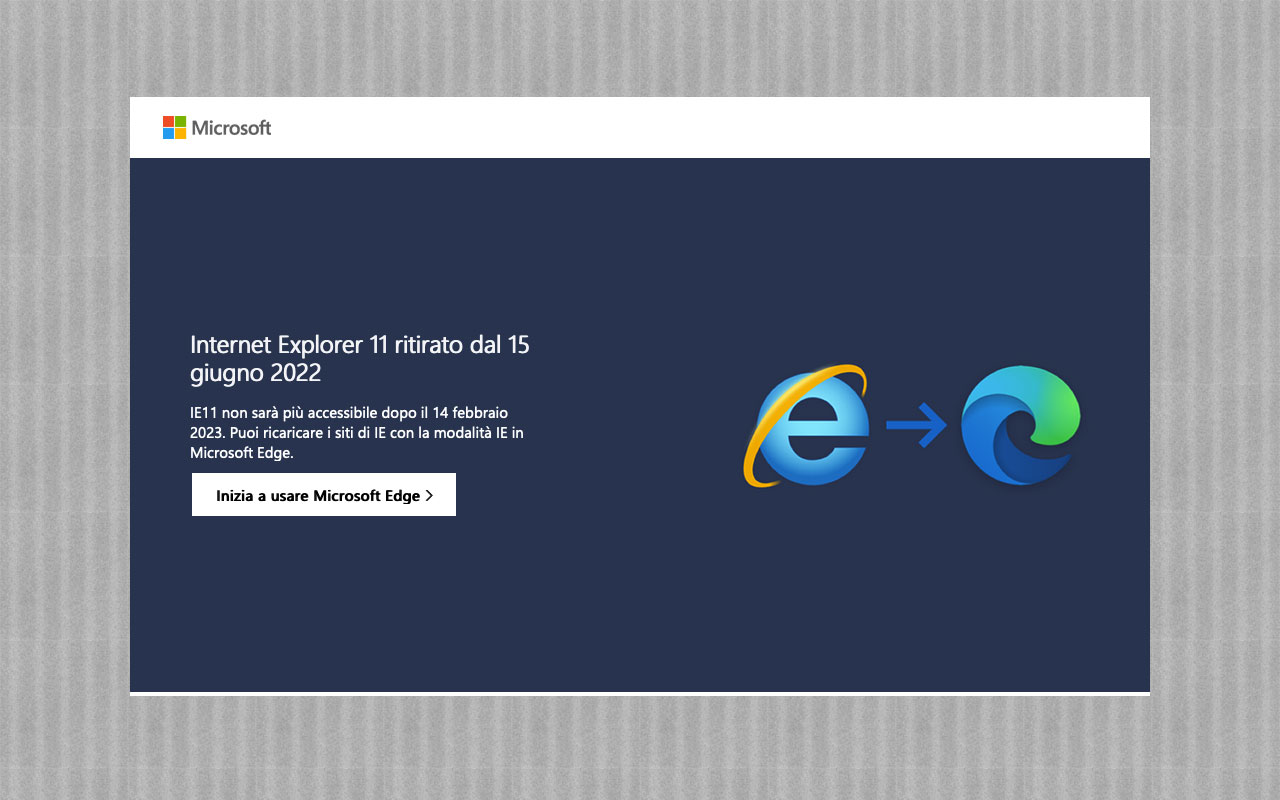This screenshot has width=1280, height=800.
Task: Click the 'Internet Explorer 11 ritirato' heading
Action: 360,359
